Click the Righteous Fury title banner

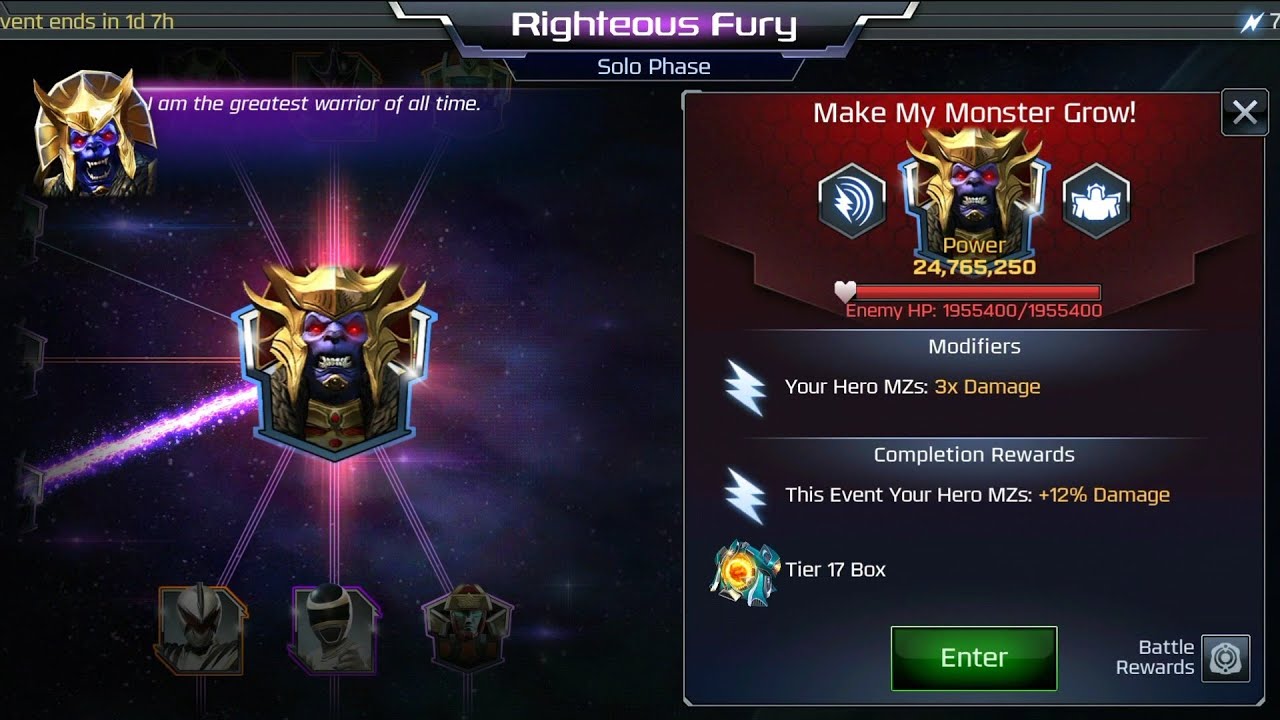654,25
